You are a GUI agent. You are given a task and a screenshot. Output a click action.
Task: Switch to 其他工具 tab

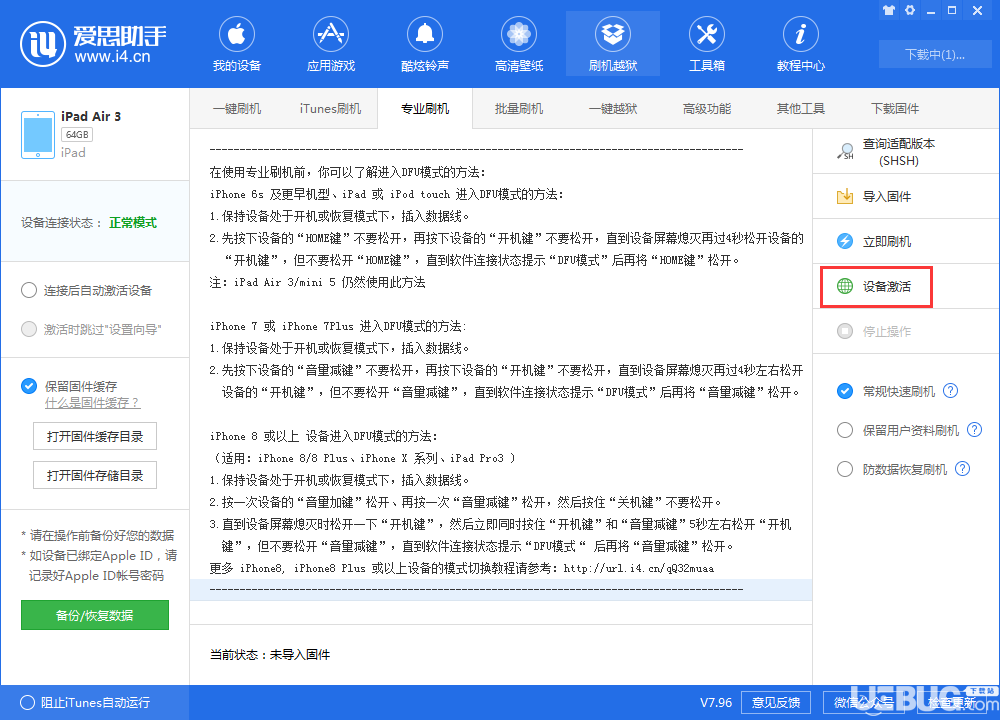(800, 108)
